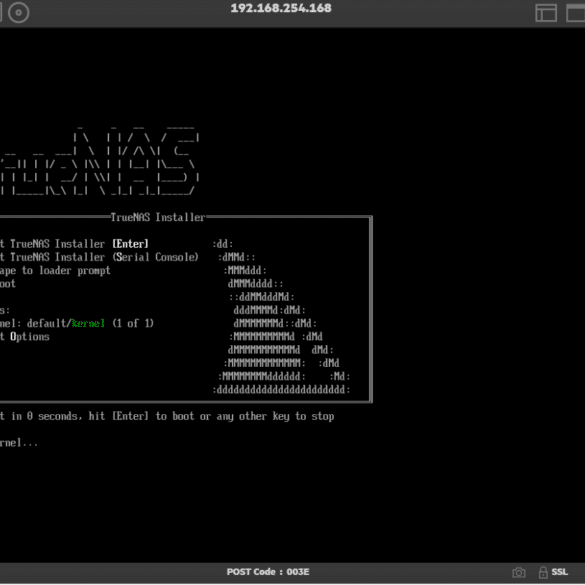
Task: Click the 'to loader prompt' menu line
Action: tap(55, 270)
